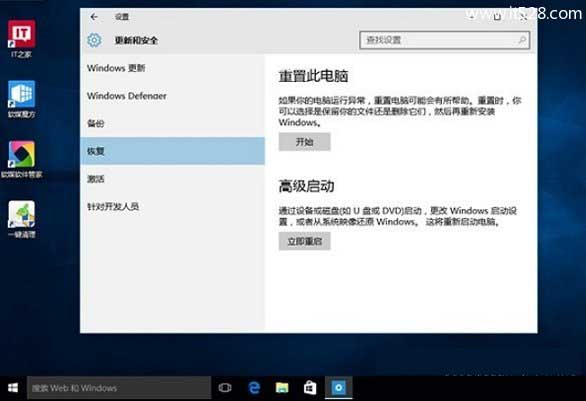
Task: Click the 高级启动 heading
Action: click(x=306, y=186)
